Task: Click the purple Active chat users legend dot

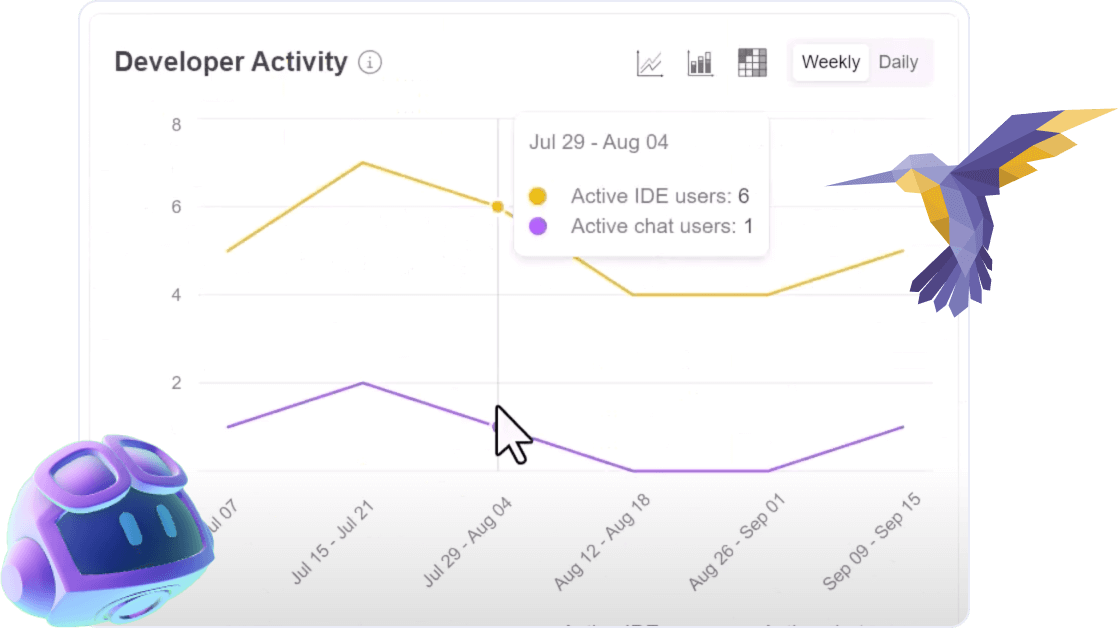Action: point(538,226)
